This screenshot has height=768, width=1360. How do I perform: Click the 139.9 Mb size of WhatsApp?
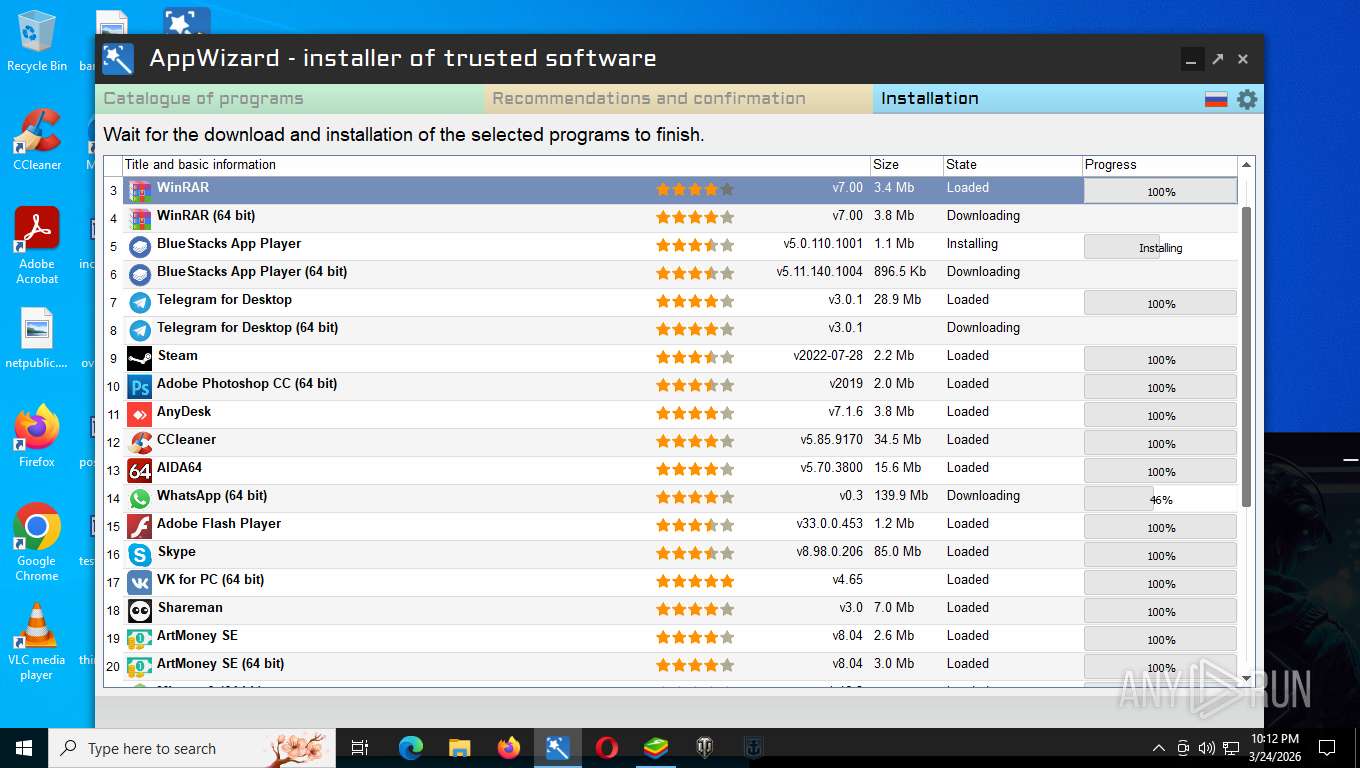(900, 495)
